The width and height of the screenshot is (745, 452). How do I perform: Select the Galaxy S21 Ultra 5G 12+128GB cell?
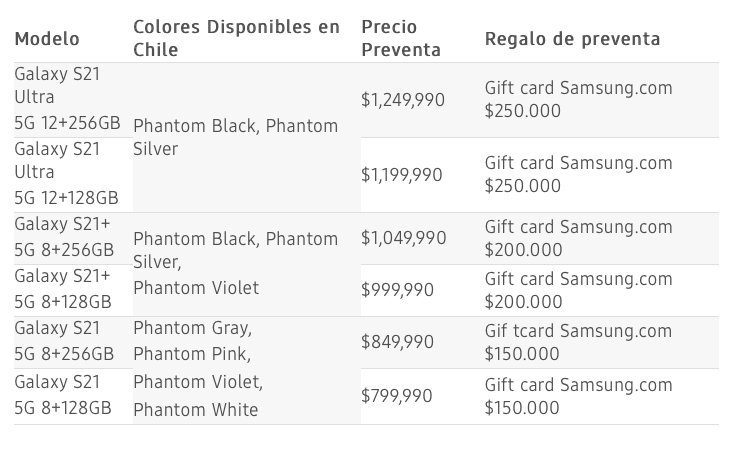67,174
